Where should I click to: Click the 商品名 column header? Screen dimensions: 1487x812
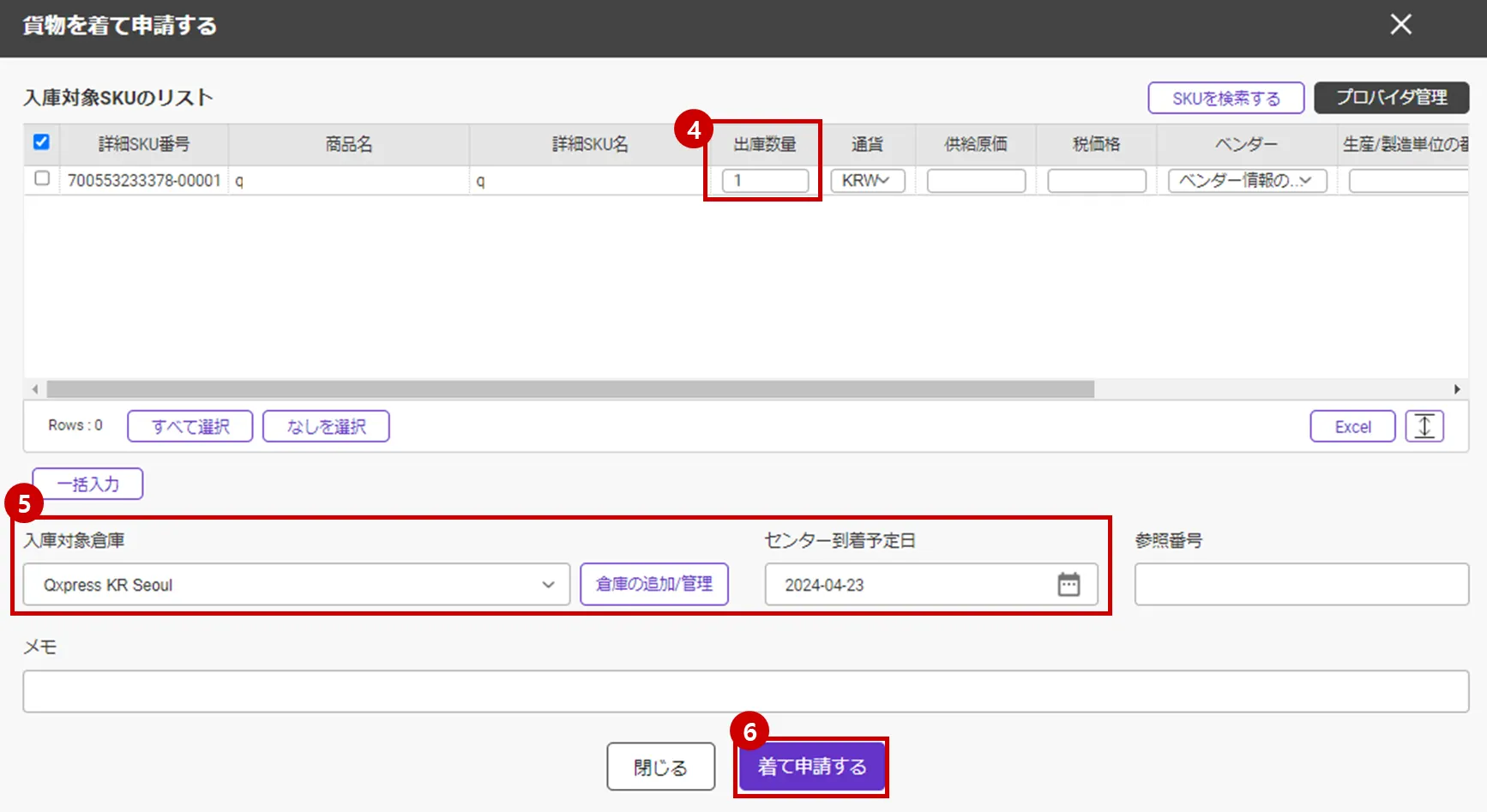click(349, 144)
